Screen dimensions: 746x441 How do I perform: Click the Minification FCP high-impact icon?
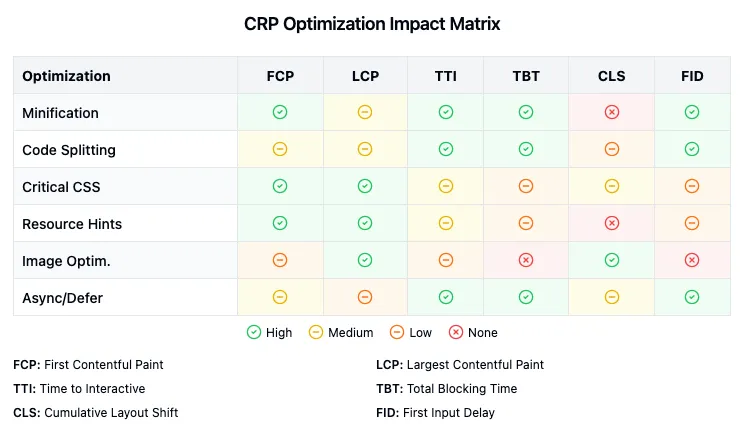(280, 112)
